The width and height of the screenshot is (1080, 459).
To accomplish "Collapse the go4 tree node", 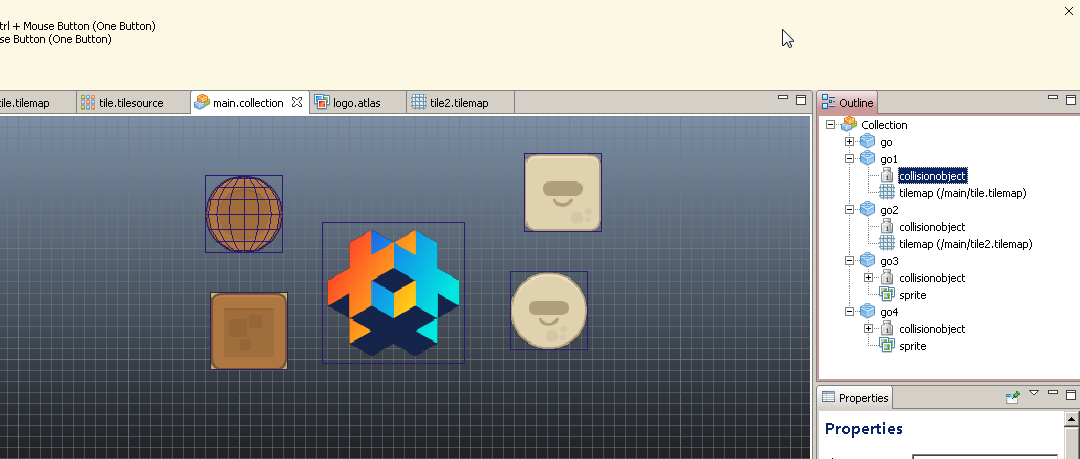I will (x=849, y=312).
